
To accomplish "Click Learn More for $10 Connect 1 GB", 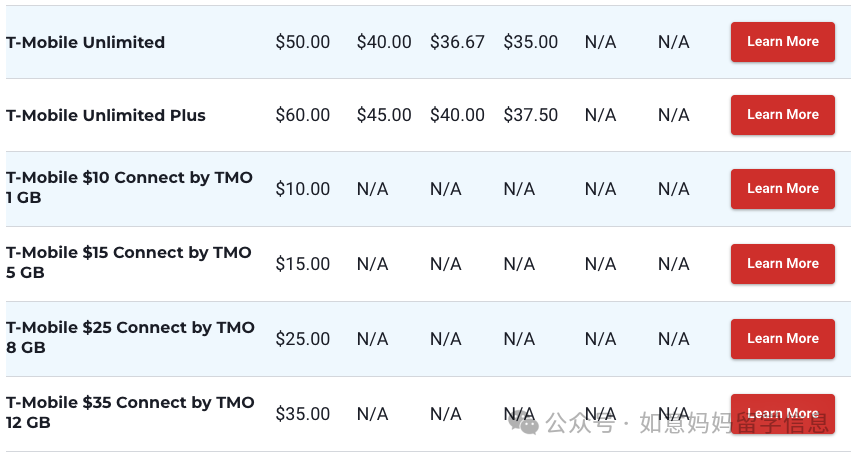I will [x=783, y=189].
